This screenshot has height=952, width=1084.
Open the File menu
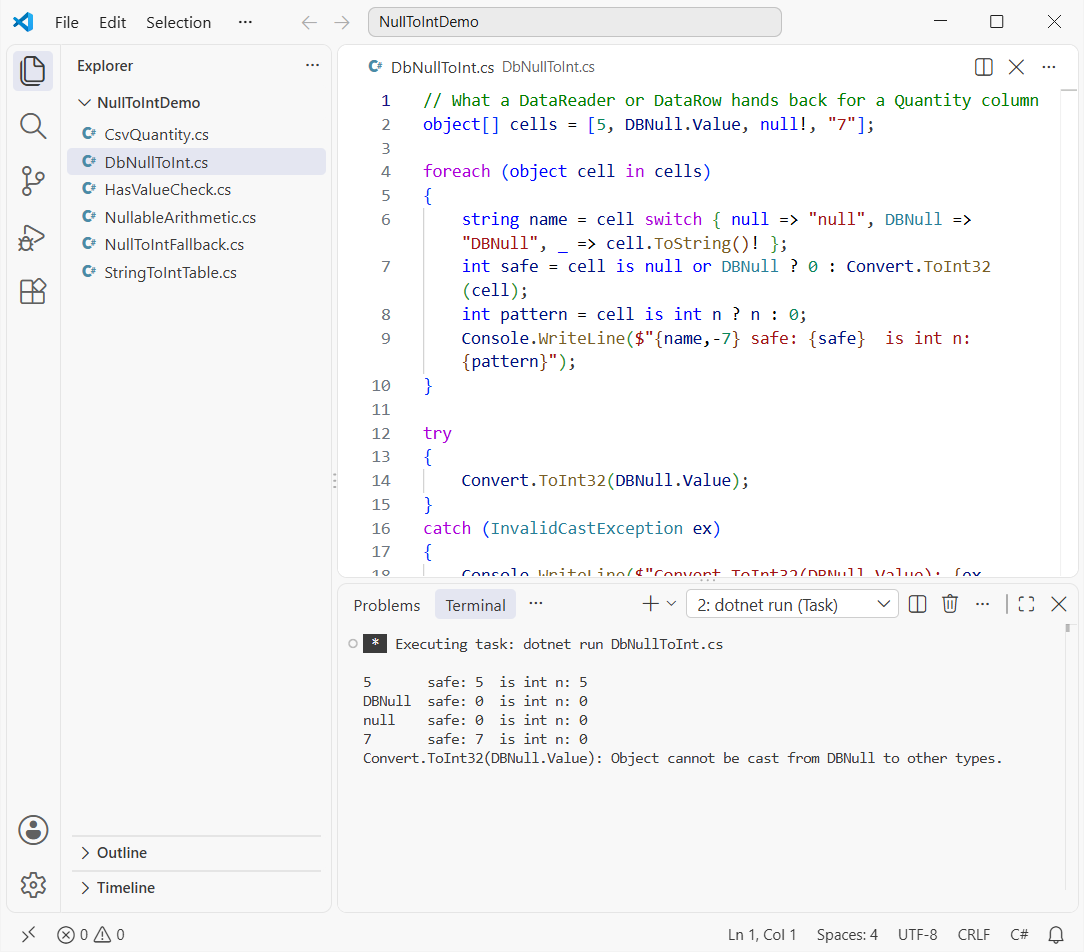[x=66, y=22]
